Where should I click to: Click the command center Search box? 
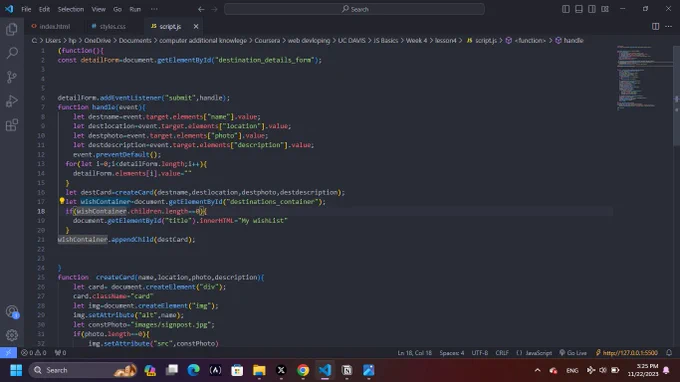pyautogui.click(x=354, y=9)
